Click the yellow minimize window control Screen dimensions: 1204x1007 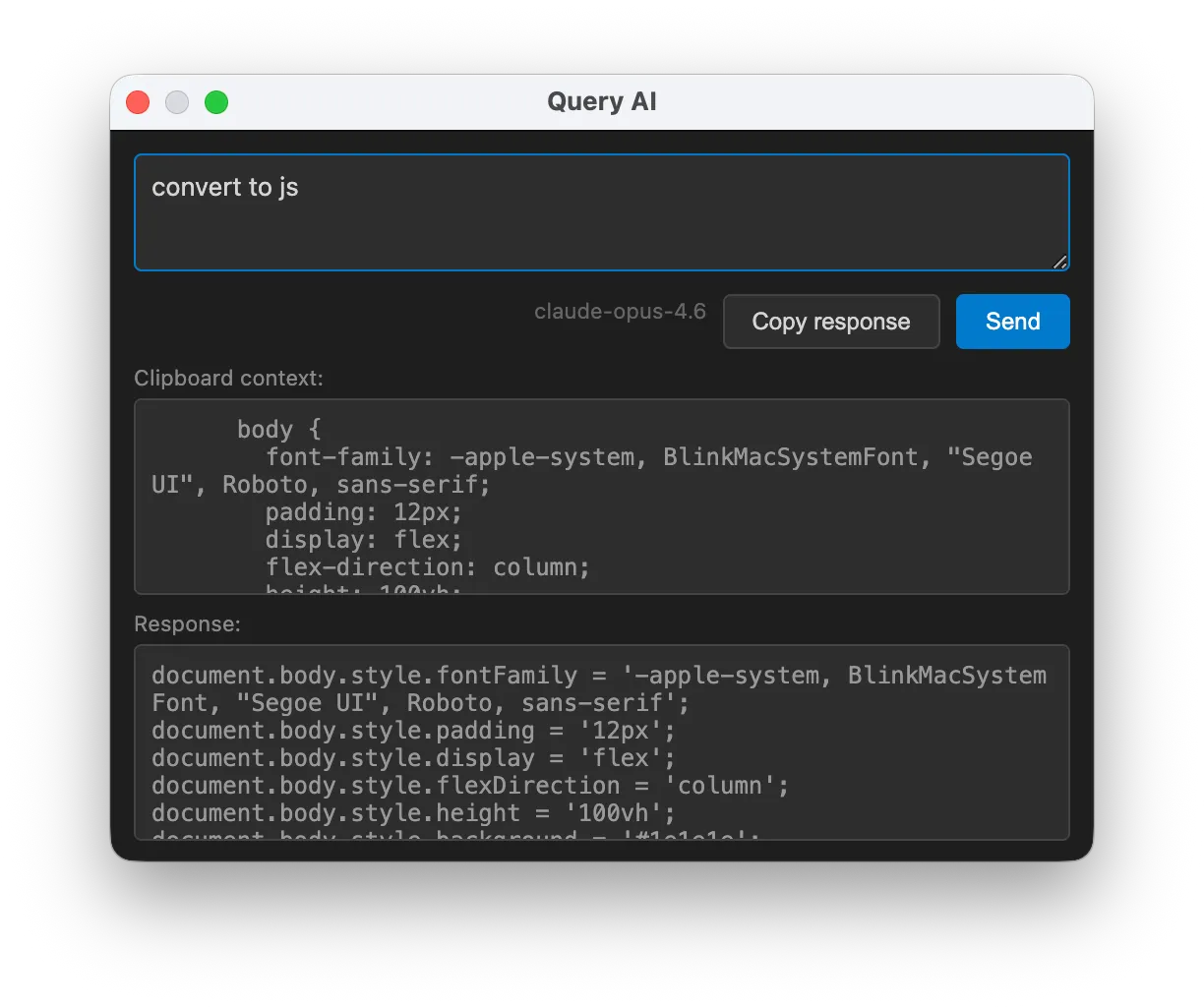[176, 101]
